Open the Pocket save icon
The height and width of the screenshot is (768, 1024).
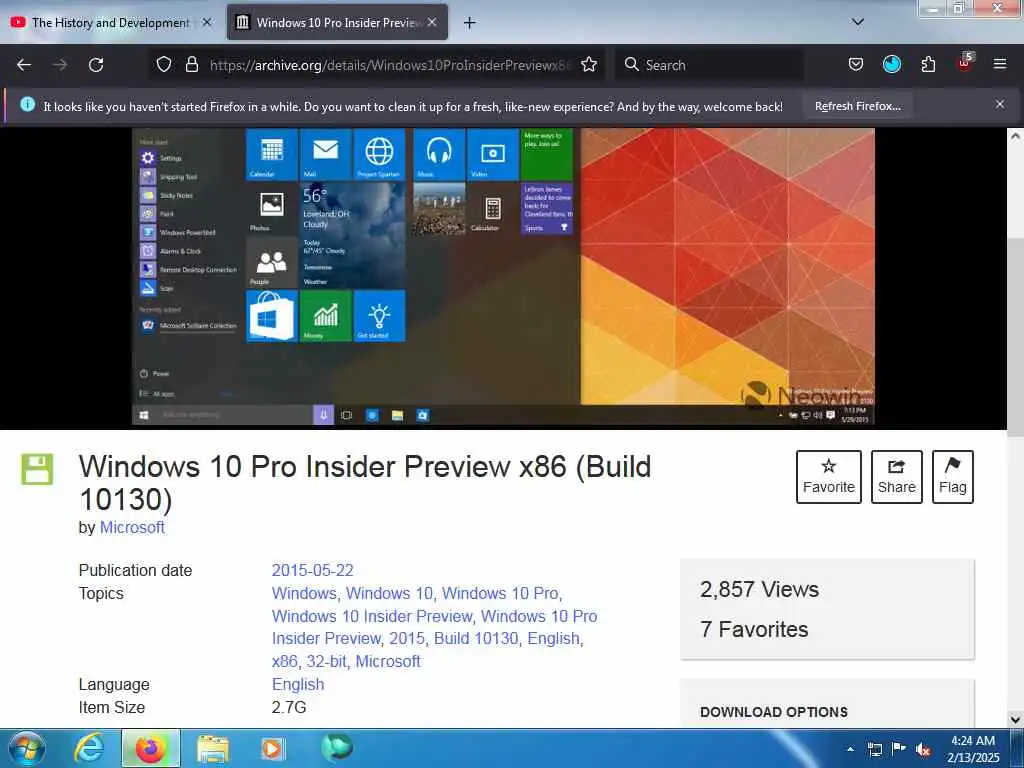[x=856, y=64]
